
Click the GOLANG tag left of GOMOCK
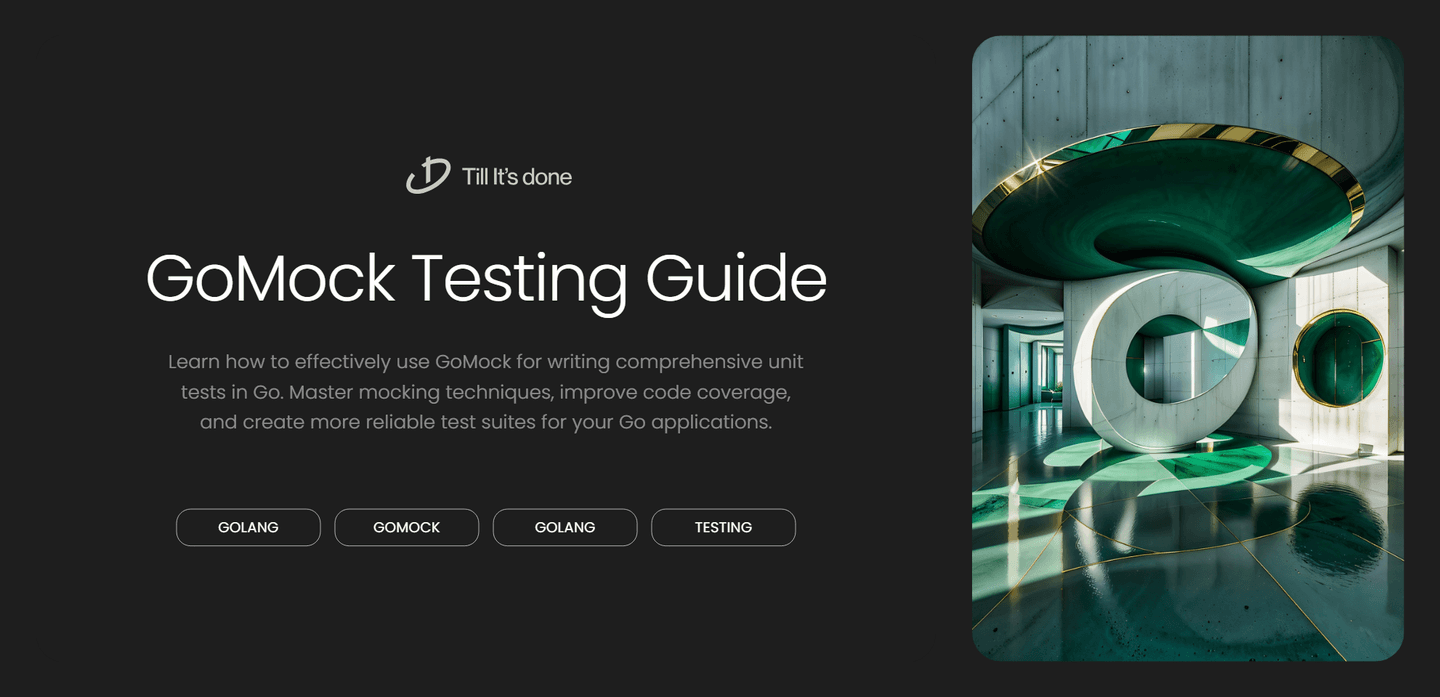click(x=248, y=527)
